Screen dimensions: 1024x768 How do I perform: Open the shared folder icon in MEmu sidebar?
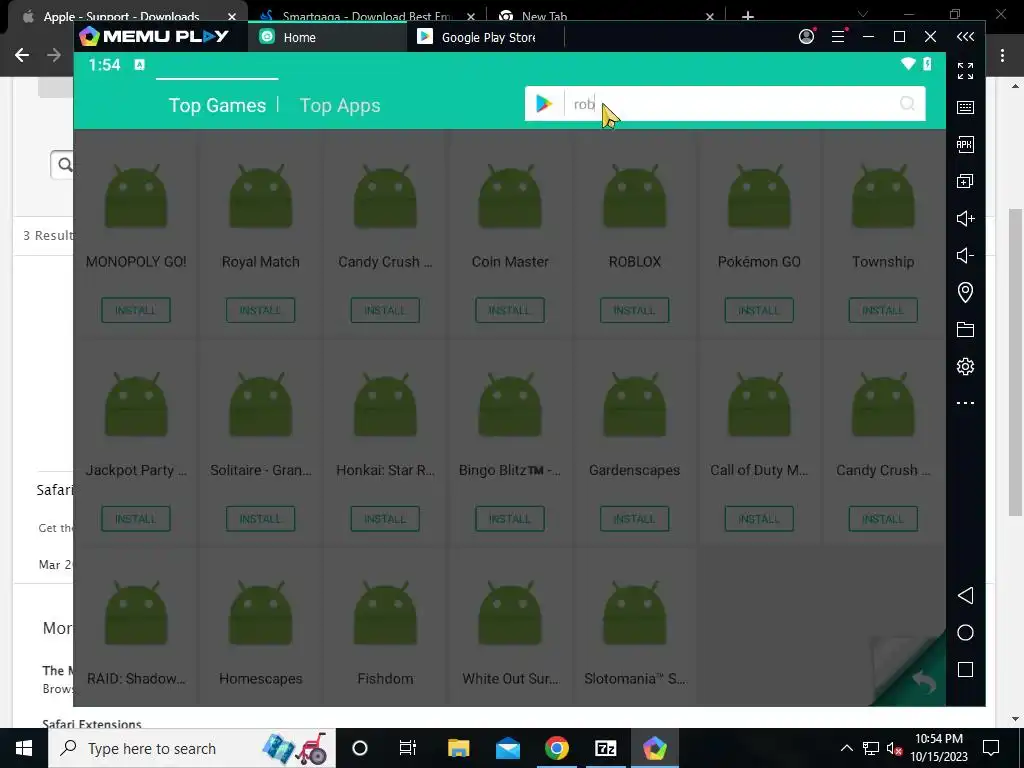(x=965, y=329)
